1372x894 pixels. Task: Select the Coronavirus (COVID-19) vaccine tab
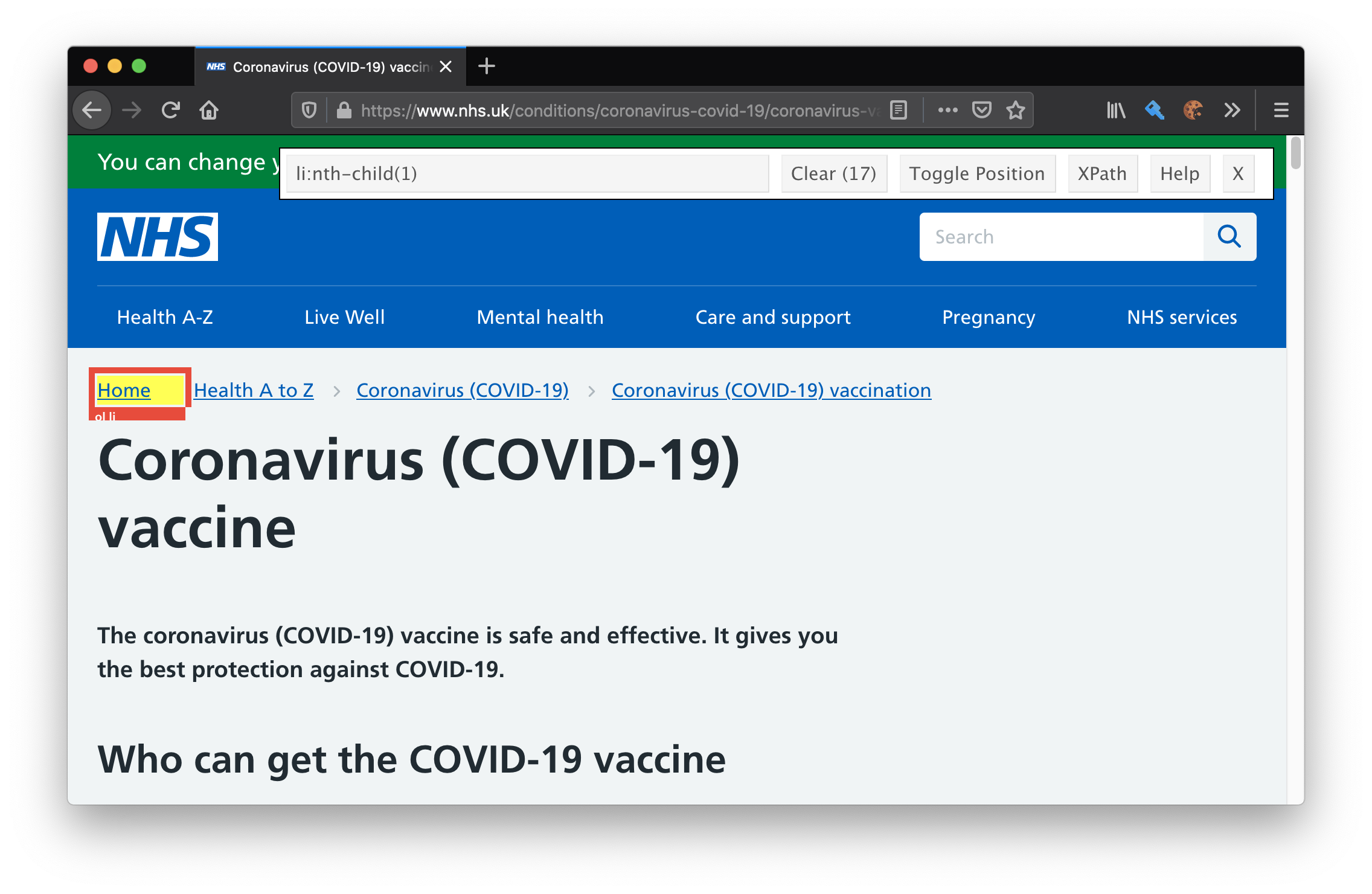pos(331,66)
